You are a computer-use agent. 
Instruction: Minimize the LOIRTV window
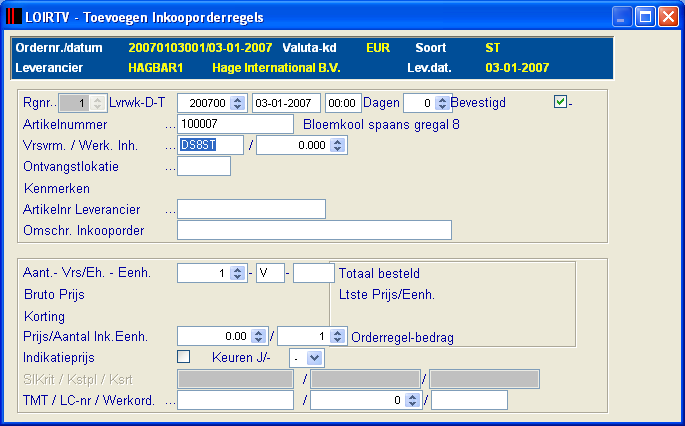tap(622, 17)
